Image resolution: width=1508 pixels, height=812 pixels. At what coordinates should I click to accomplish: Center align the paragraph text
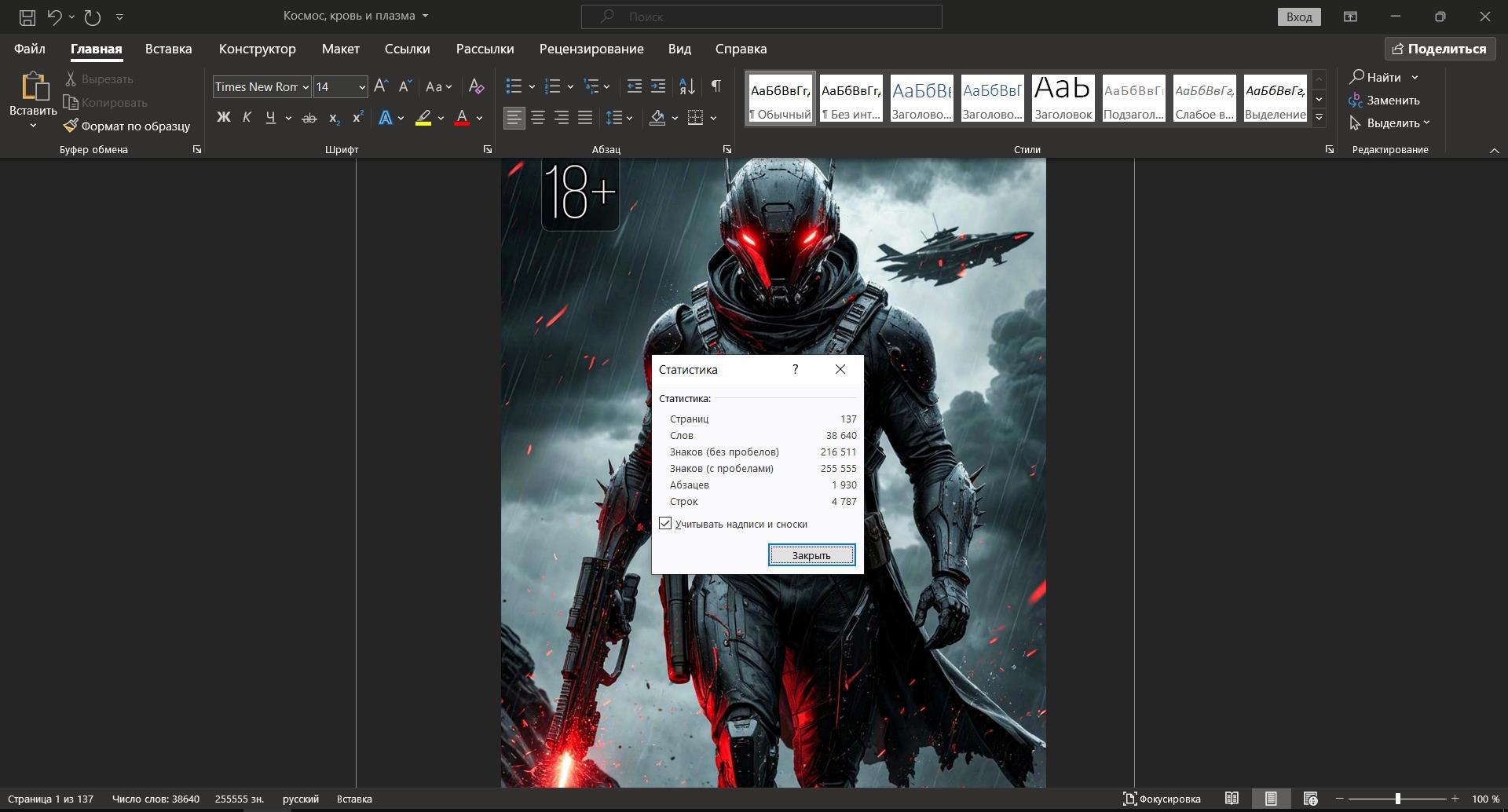[538, 118]
